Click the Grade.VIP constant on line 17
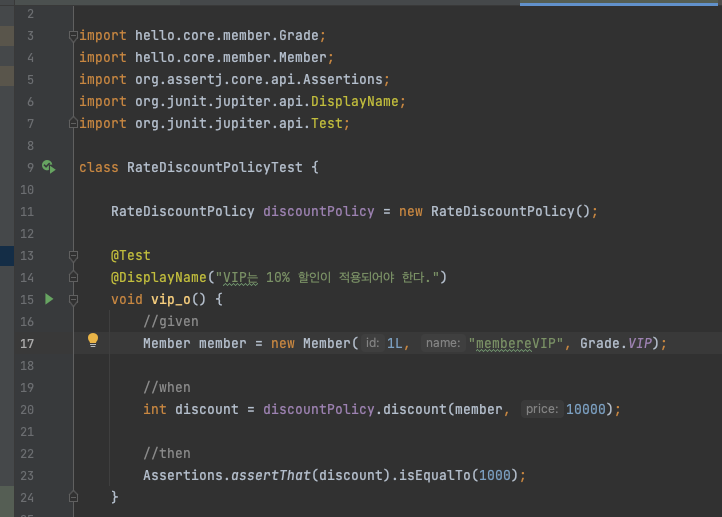The height and width of the screenshot is (517, 722). [x=616, y=343]
